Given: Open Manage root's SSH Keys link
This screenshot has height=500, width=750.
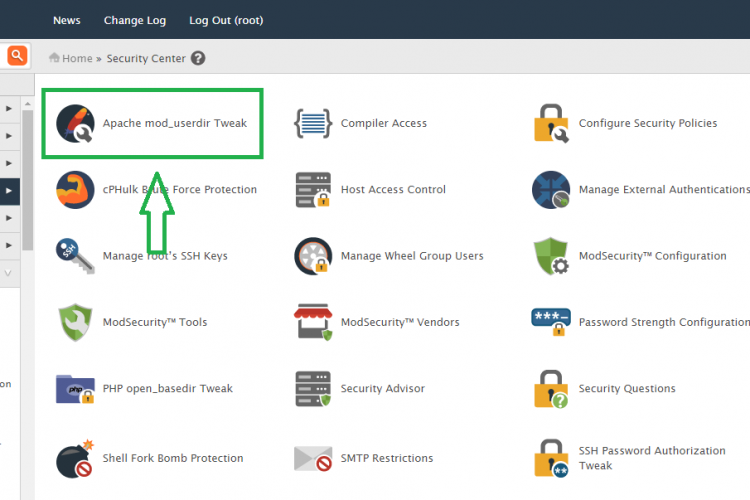Looking at the screenshot, I should pos(165,256).
